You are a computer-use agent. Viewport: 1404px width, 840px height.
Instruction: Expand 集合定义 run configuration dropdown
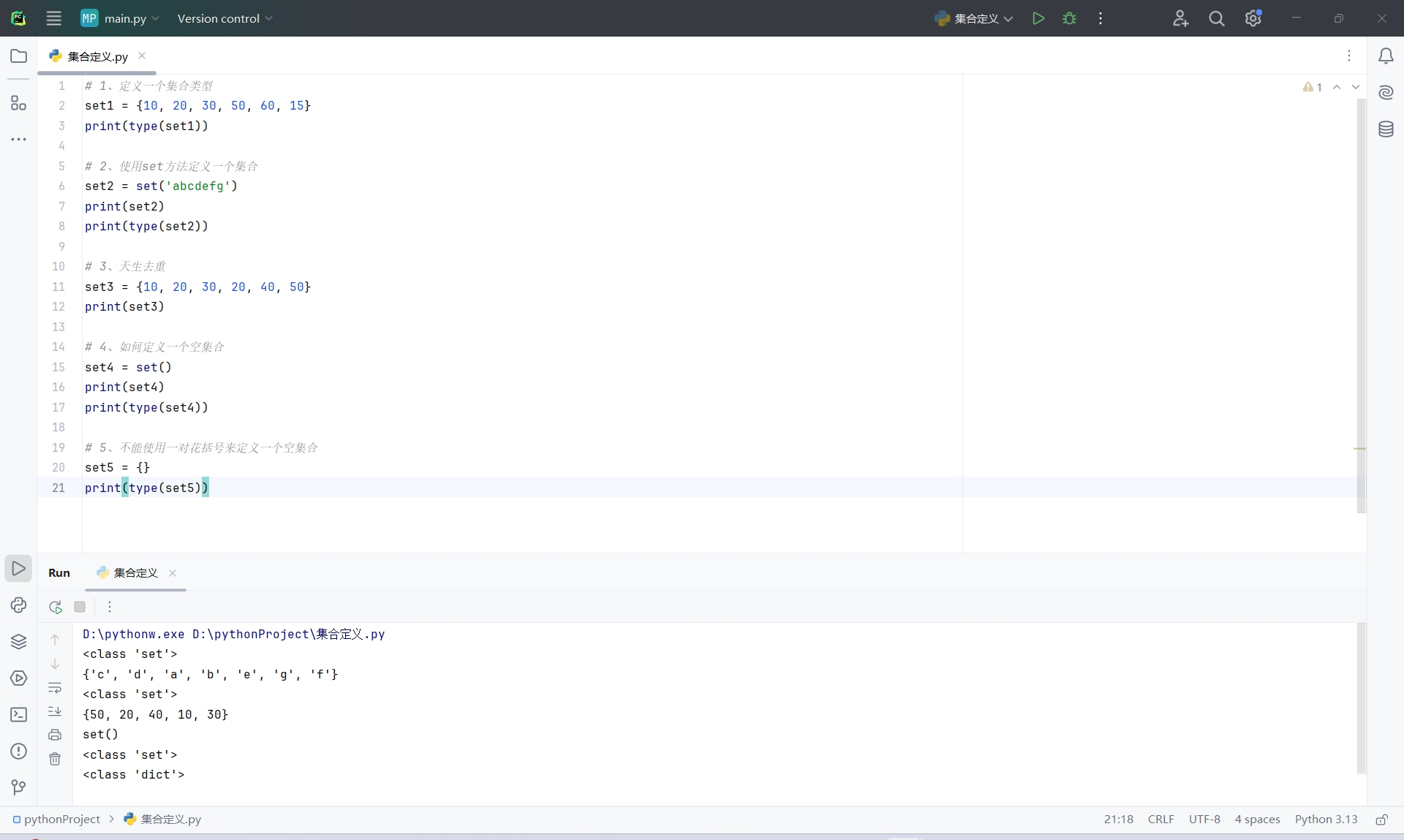[x=973, y=18]
